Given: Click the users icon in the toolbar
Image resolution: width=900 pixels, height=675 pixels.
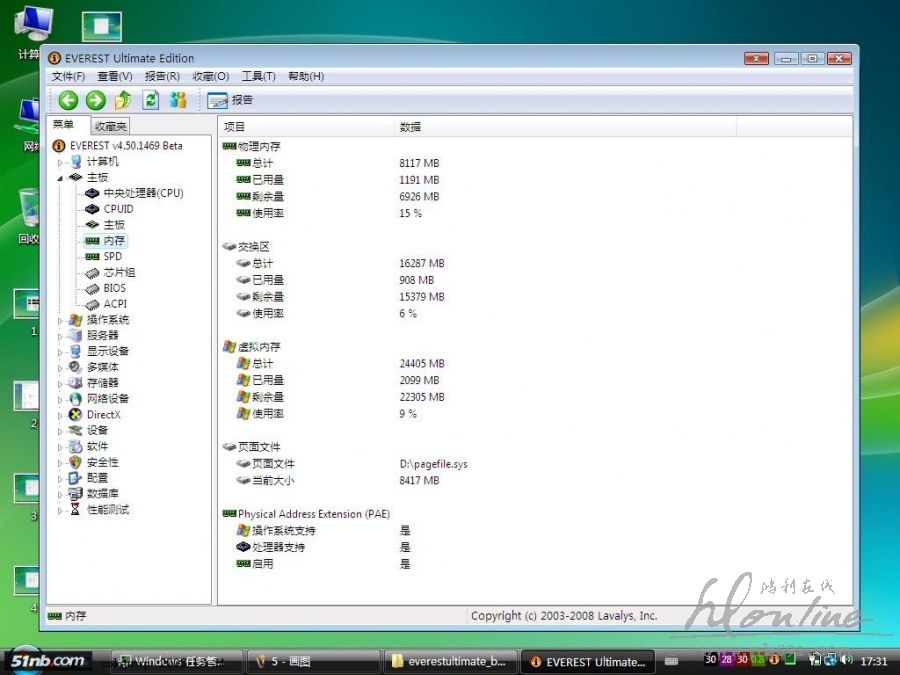Looking at the screenshot, I should pyautogui.click(x=178, y=100).
